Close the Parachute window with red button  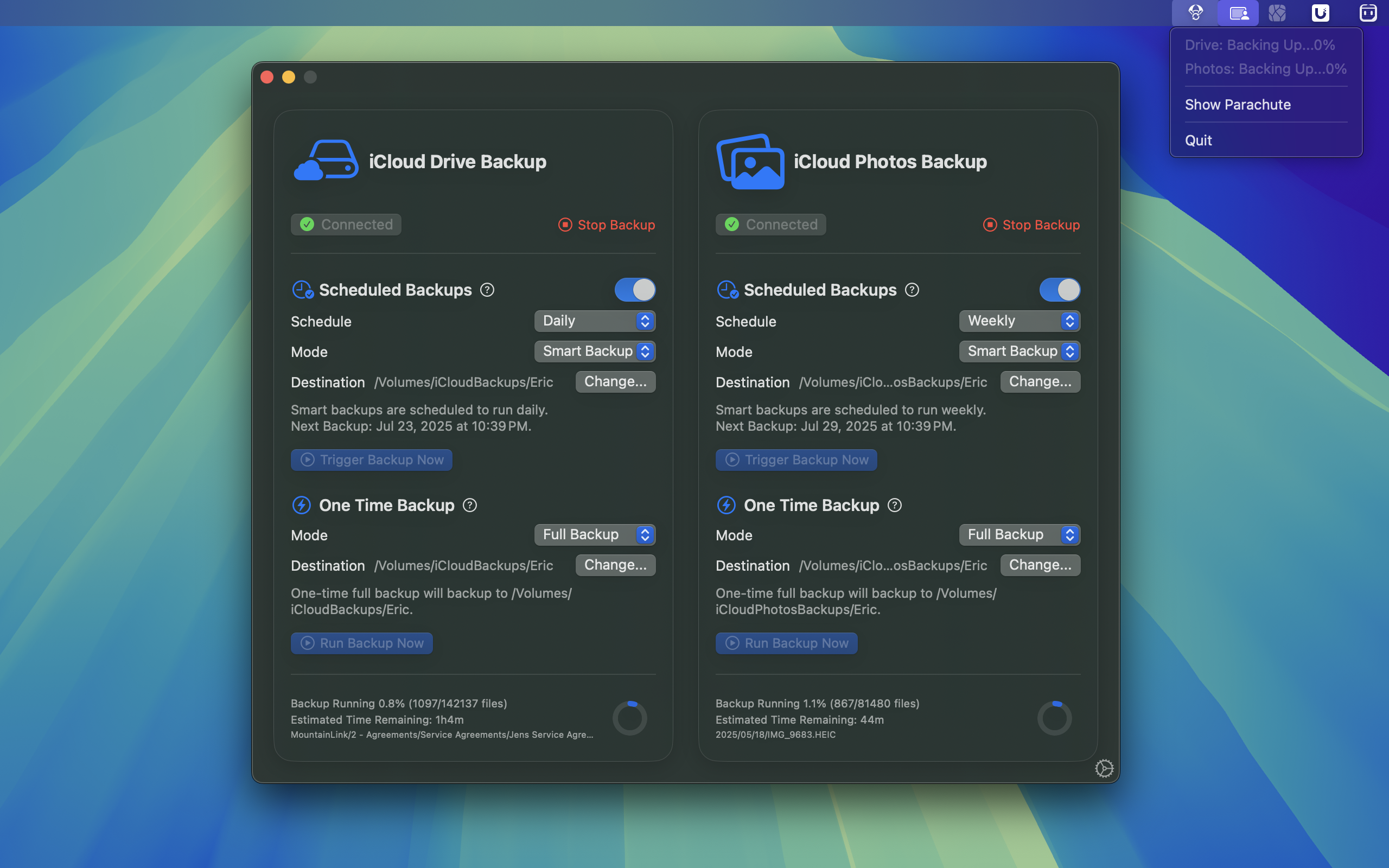click(x=267, y=77)
